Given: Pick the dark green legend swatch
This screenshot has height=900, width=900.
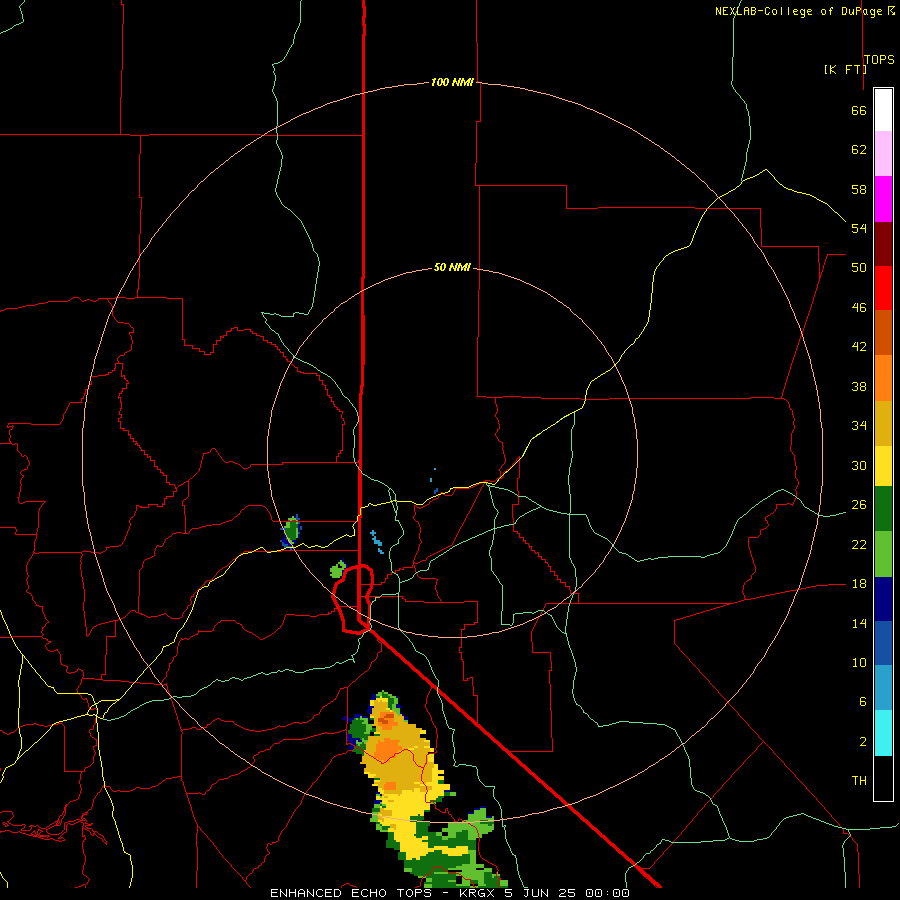Looking at the screenshot, I should click(883, 509).
